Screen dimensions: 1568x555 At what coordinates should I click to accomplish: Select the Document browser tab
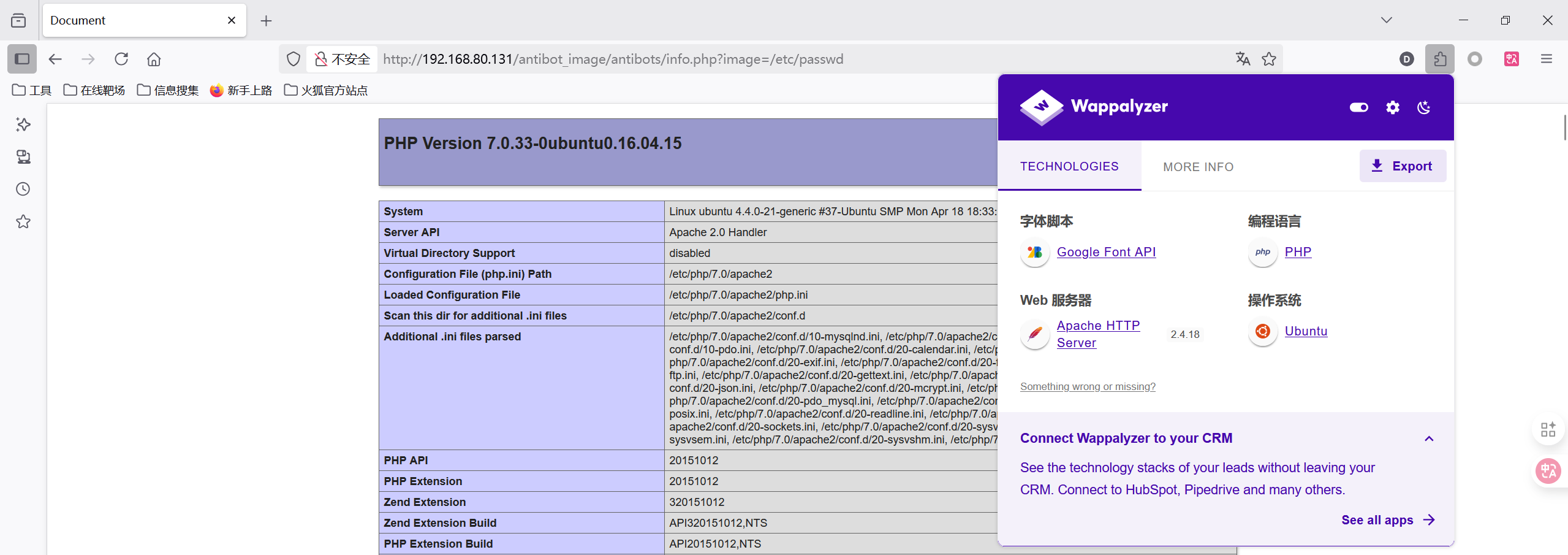[x=145, y=20]
